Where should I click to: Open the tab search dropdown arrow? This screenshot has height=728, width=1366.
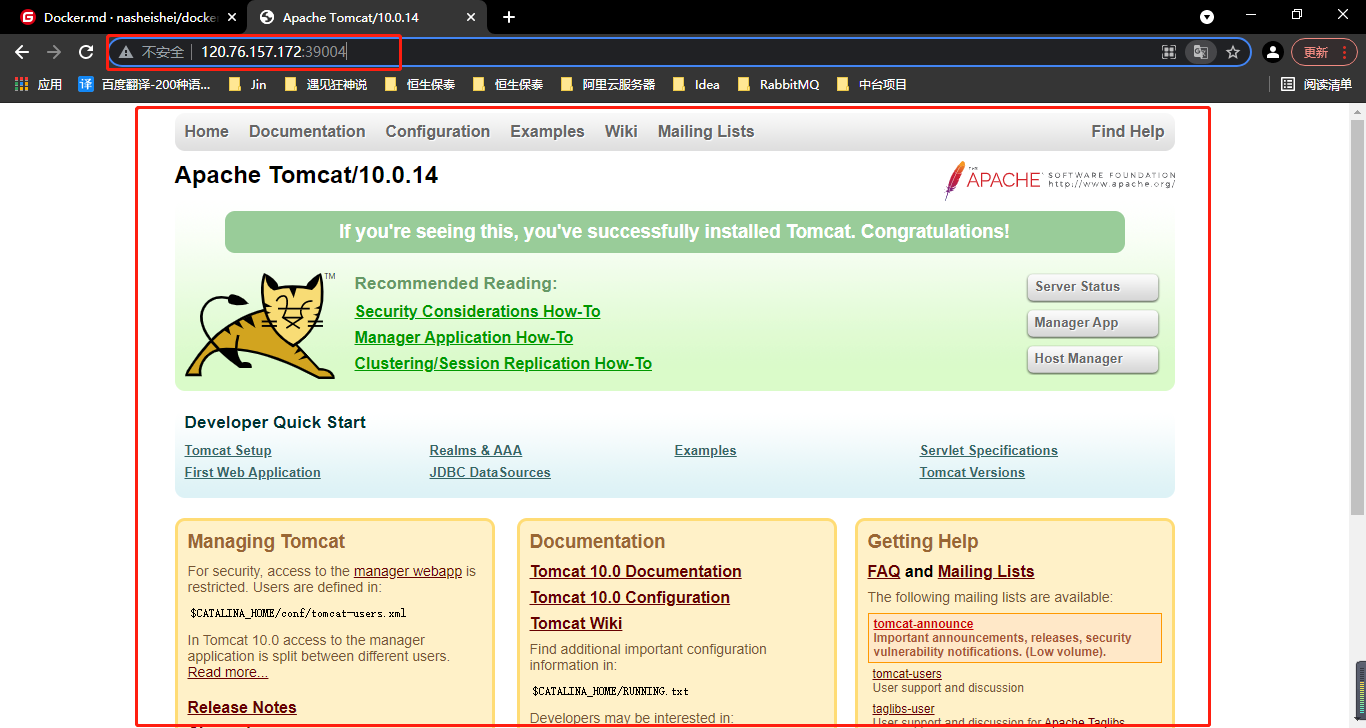pos(1207,17)
